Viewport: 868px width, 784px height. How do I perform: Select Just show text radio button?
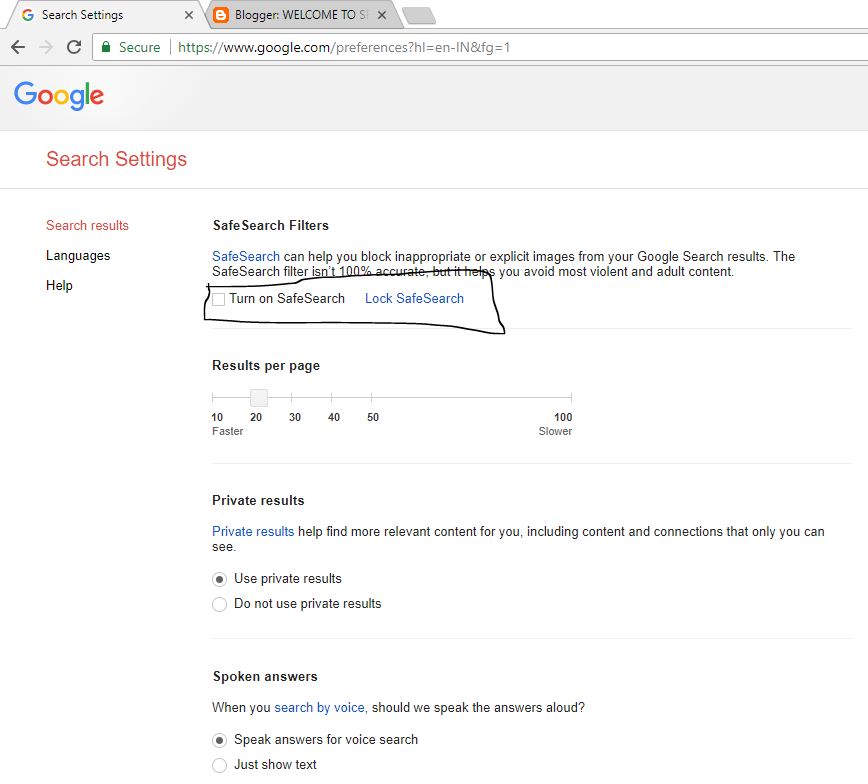[219, 765]
